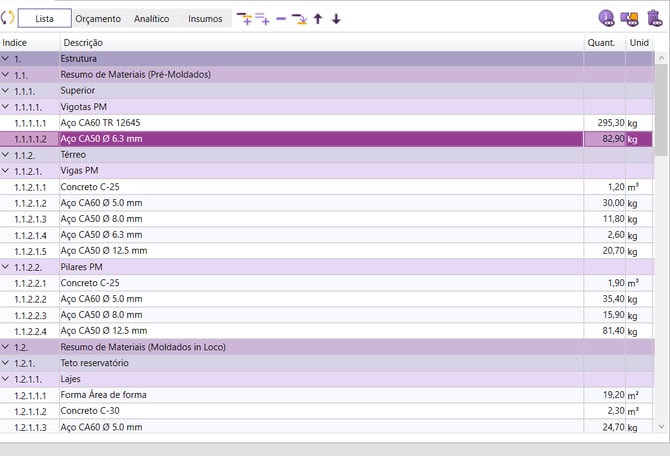Viewport: 670px width, 456px height.
Task: Collapse the 1. Estrutura tree node
Action: [x=6, y=59]
